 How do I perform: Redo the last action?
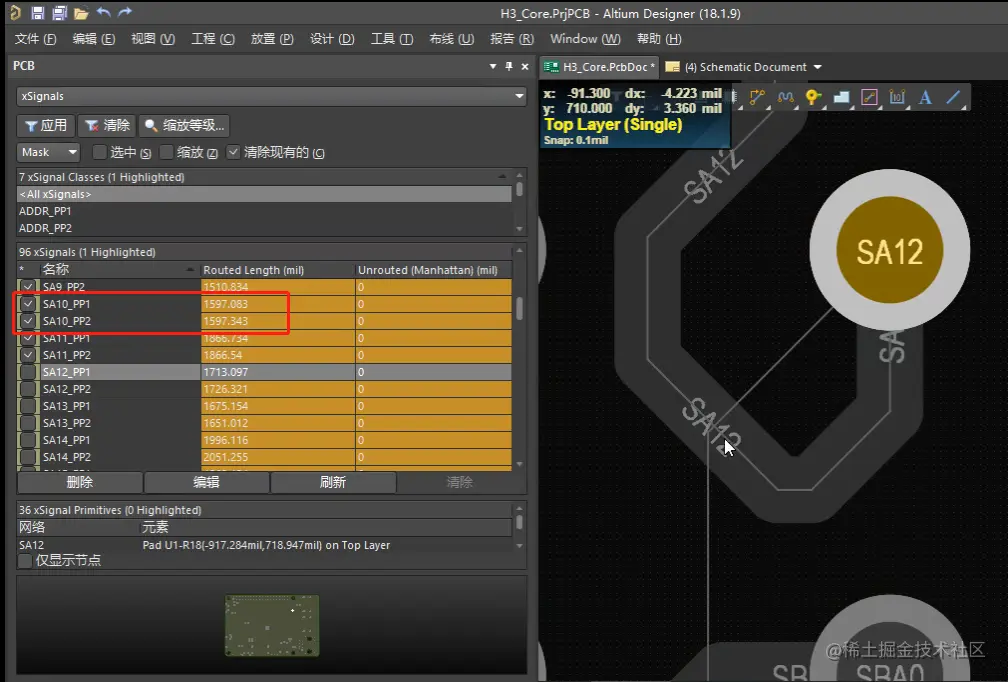tap(125, 12)
